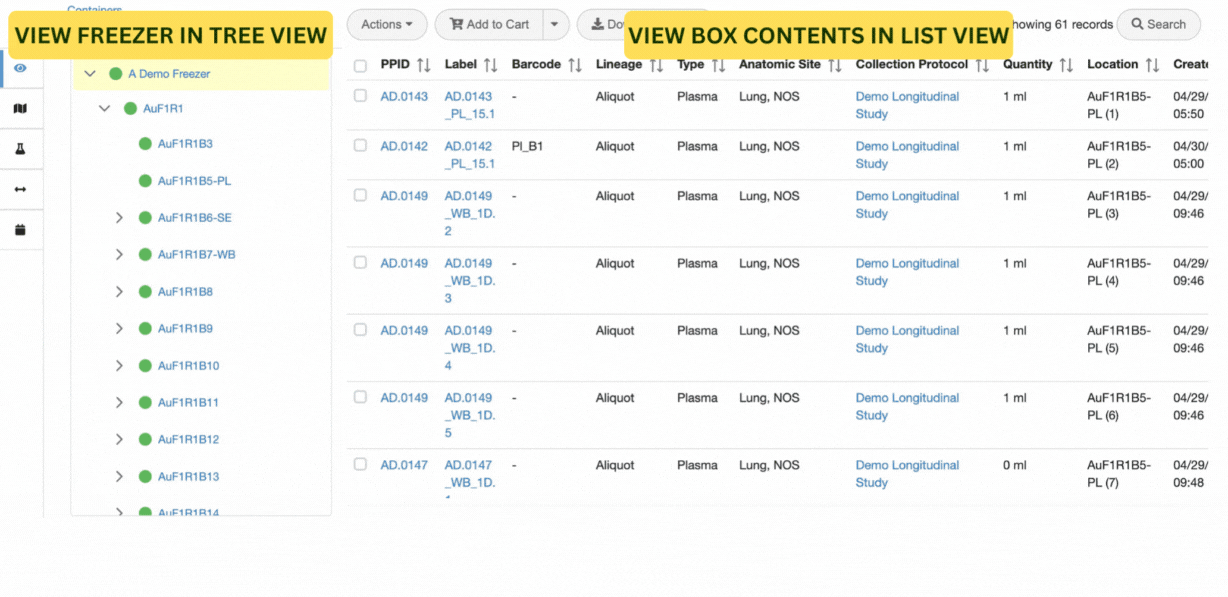Select box AuF1R1B6-SE in tree

pos(194,218)
